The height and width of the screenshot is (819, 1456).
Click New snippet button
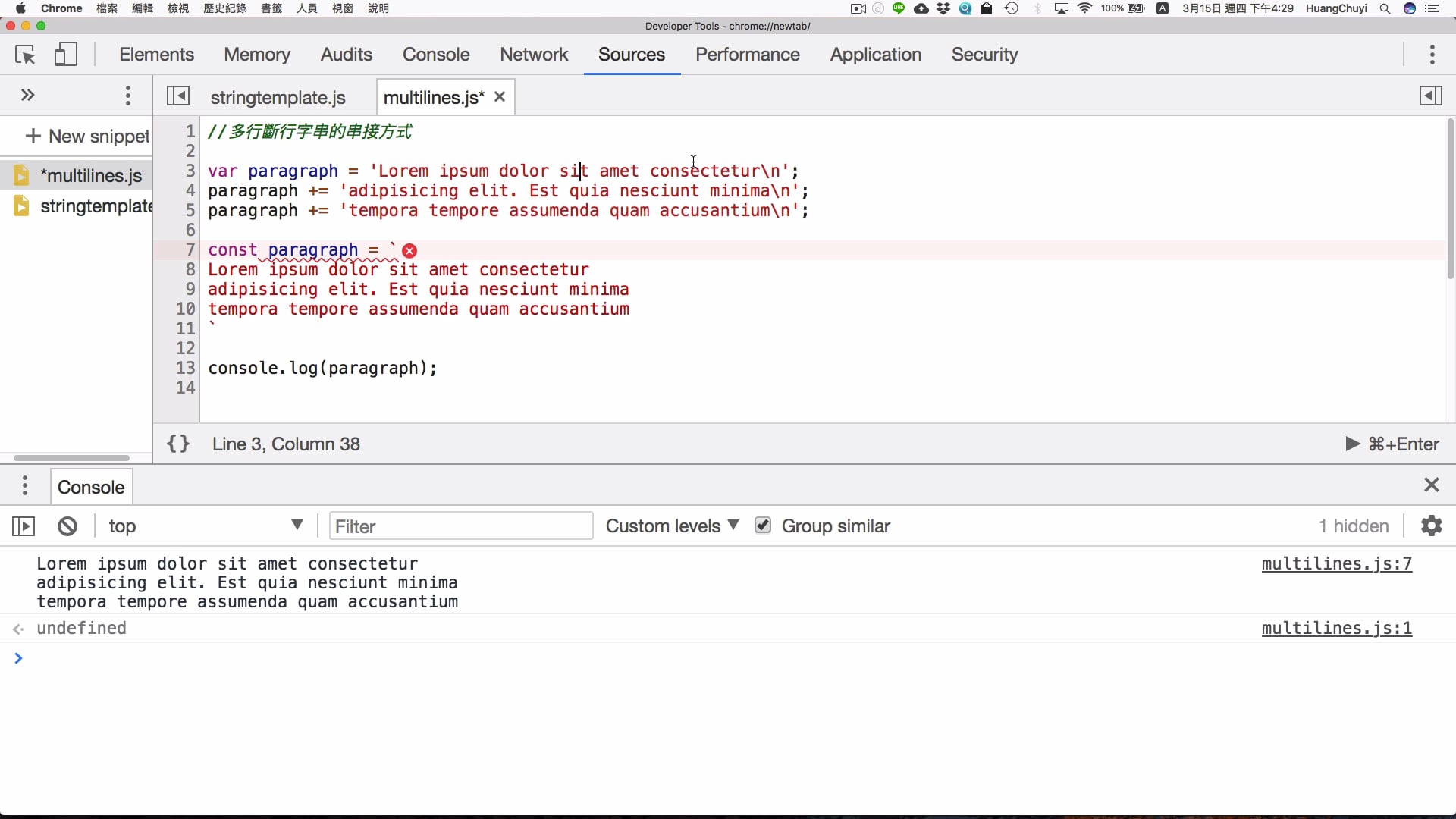tap(86, 136)
